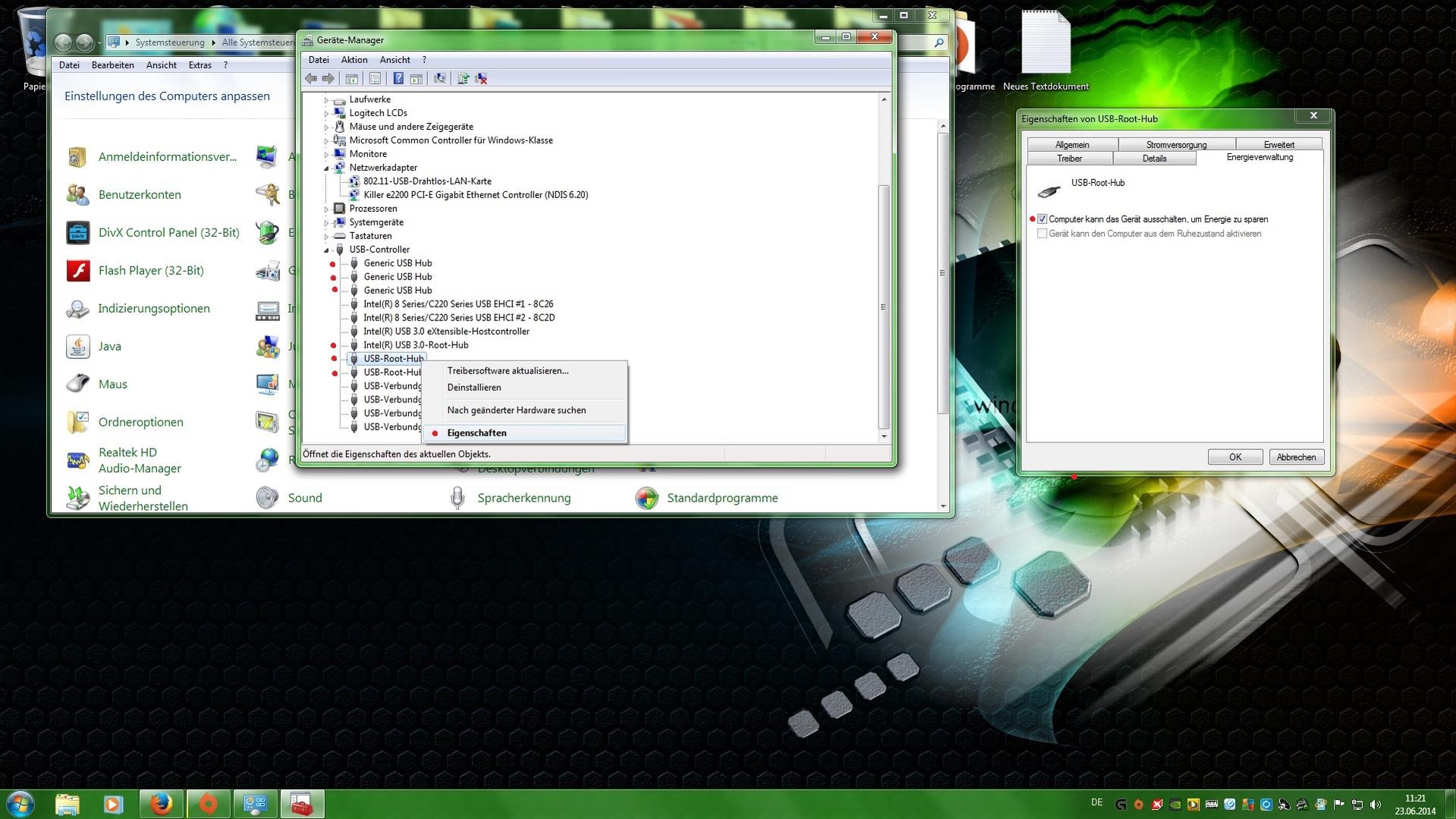1456x819 pixels.
Task: Click the blue question-mark help toolbar icon
Action: coord(398,78)
